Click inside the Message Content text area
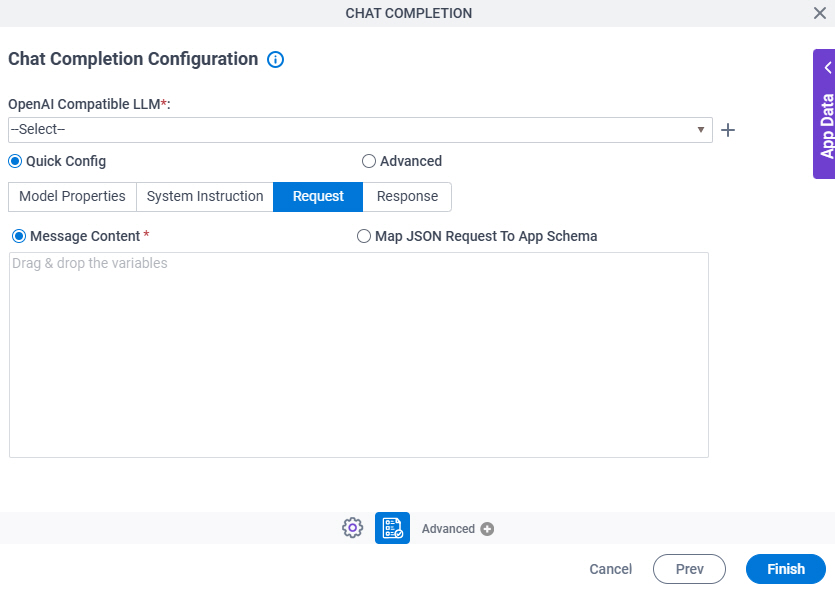 (x=359, y=355)
